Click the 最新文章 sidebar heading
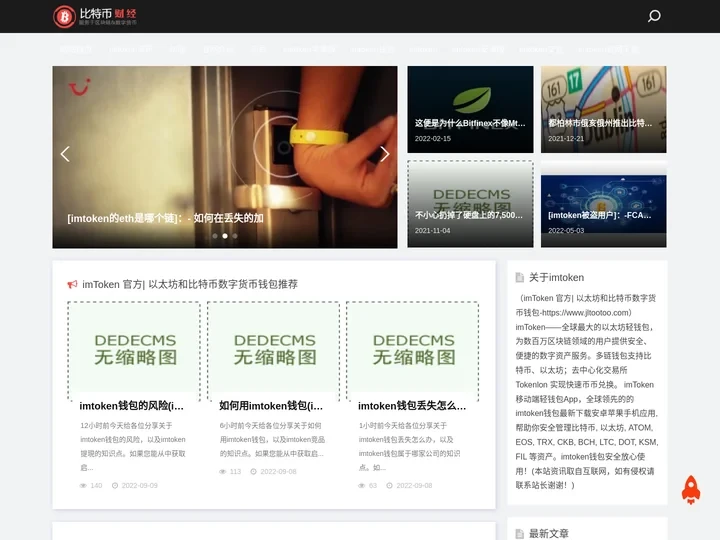This screenshot has height=540, width=720. click(x=549, y=534)
